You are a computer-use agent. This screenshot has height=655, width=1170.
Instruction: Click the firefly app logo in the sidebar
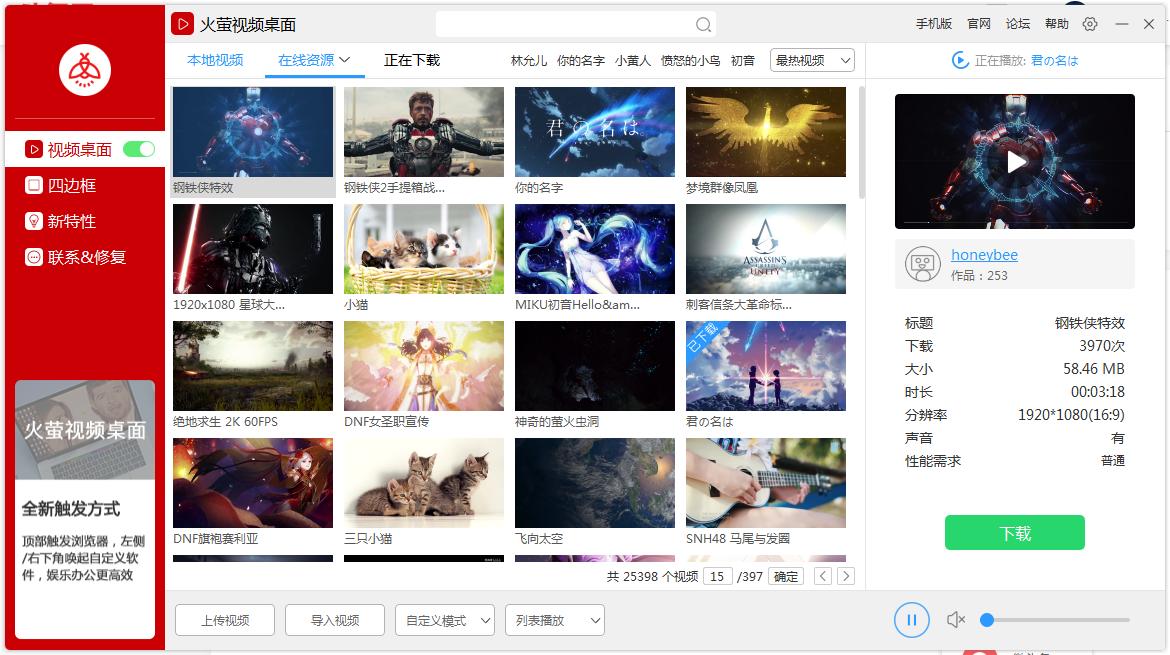tap(84, 70)
